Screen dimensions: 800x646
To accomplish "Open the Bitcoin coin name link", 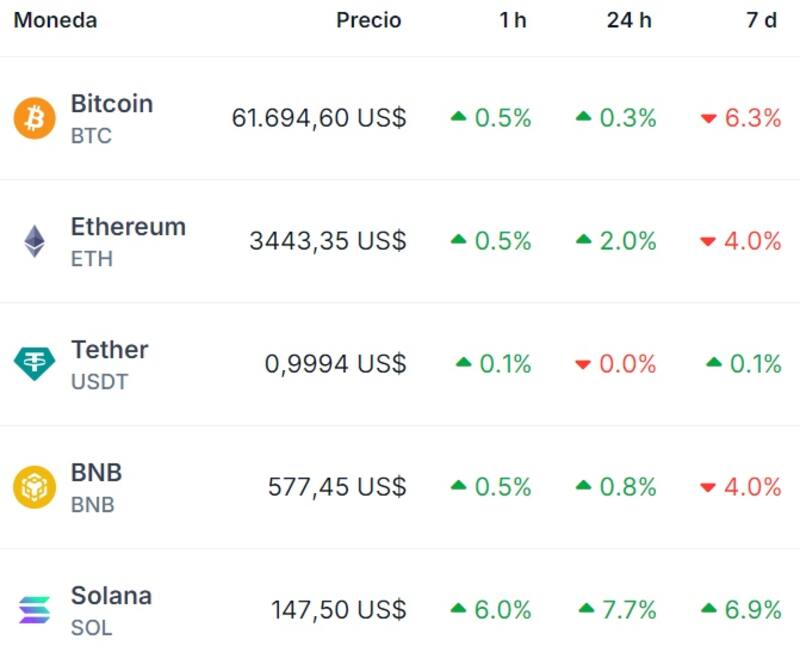I will click(111, 104).
